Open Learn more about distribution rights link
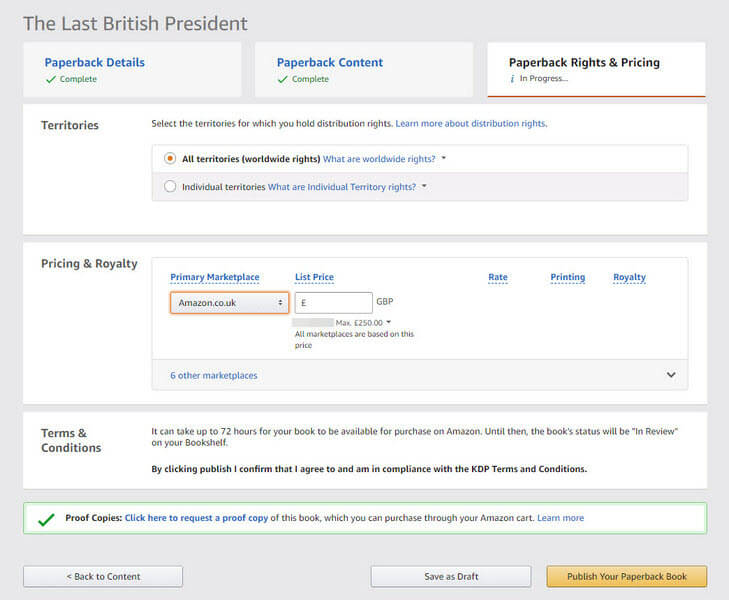The width and height of the screenshot is (729, 600). 471,124
